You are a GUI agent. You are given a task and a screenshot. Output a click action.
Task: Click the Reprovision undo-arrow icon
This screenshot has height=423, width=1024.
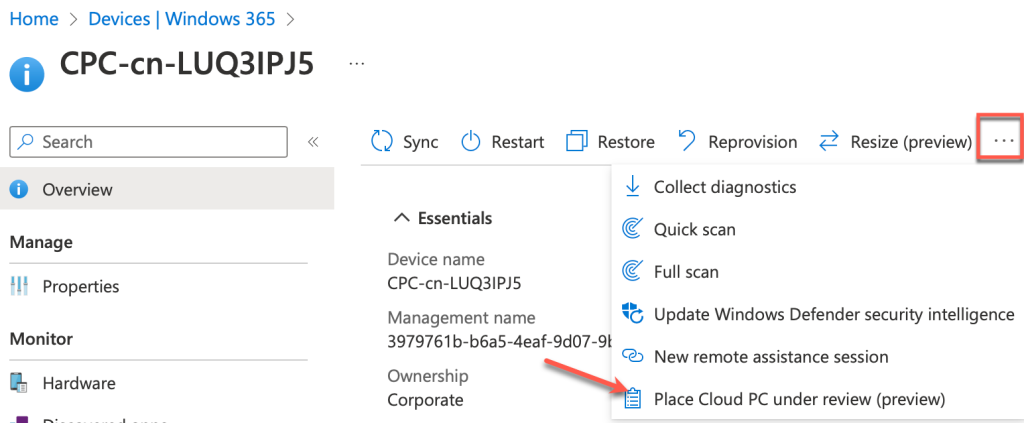click(687, 141)
